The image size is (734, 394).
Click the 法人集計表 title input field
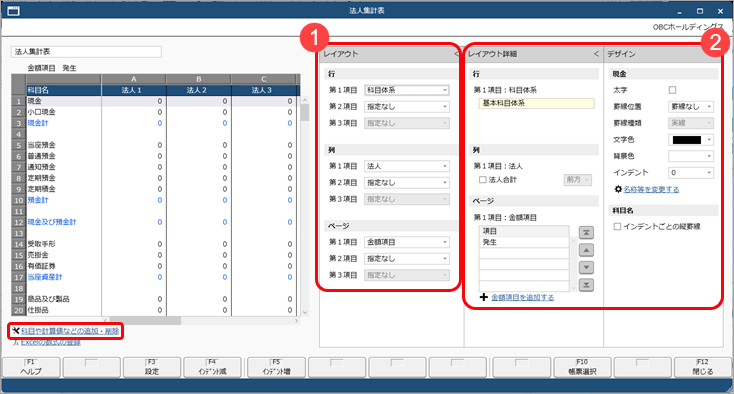coord(86,51)
